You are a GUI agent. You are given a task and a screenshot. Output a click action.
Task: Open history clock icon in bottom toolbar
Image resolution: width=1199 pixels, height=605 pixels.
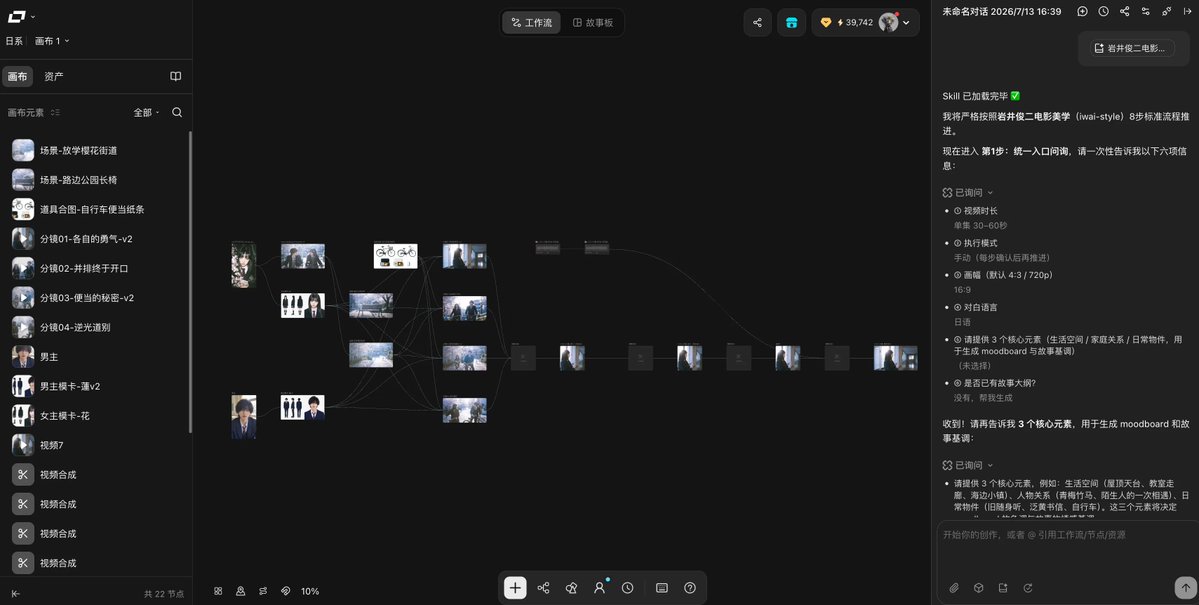[627, 587]
